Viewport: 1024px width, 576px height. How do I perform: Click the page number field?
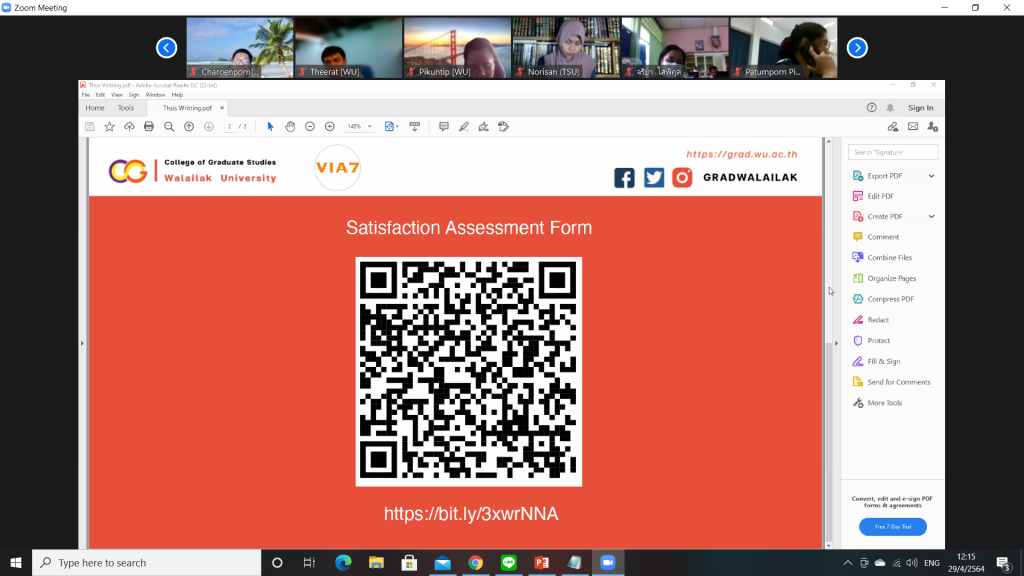230,127
